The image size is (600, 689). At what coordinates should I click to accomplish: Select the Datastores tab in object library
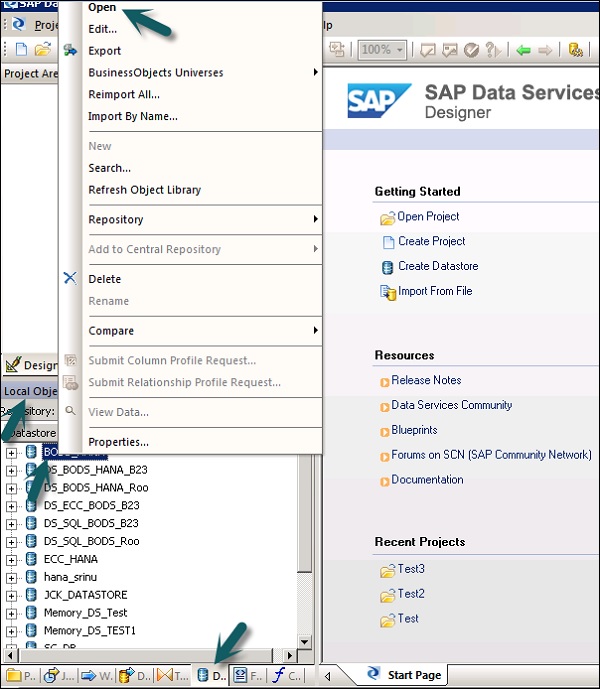(x=211, y=676)
